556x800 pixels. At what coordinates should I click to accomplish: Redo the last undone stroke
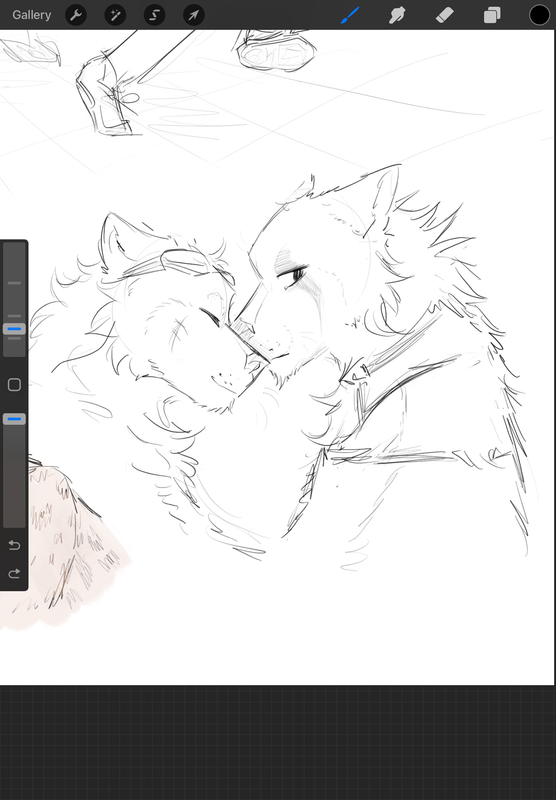click(14, 573)
